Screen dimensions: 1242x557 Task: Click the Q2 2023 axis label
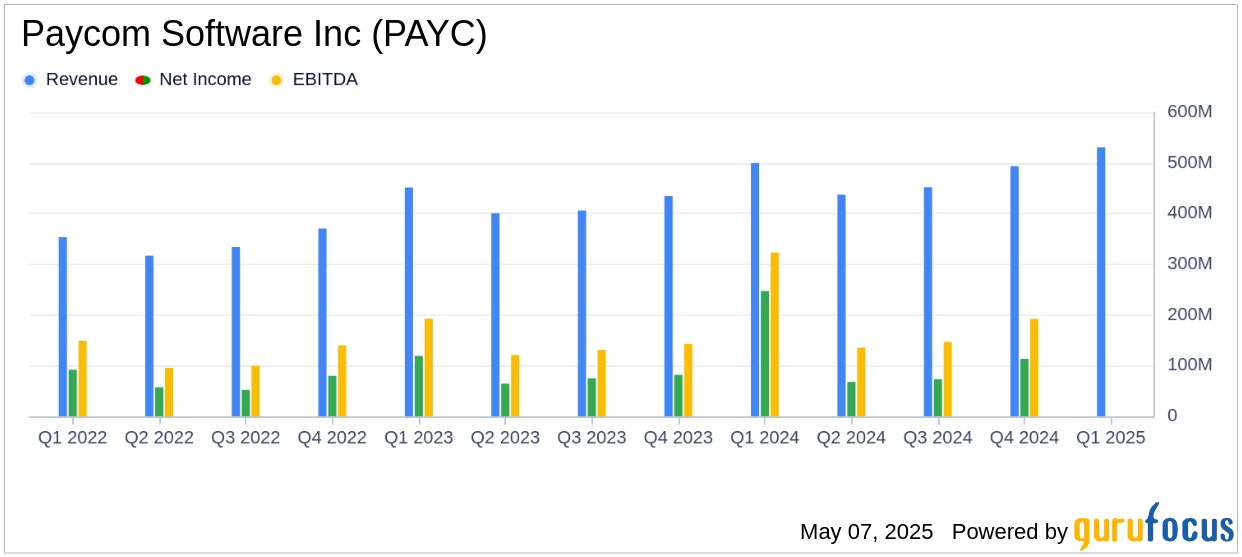[x=505, y=438]
